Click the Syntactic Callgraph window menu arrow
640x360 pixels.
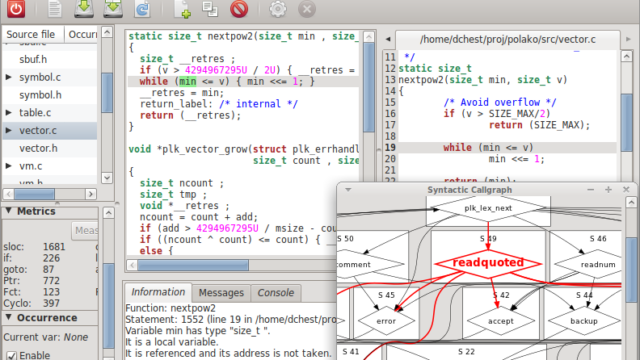pyautogui.click(x=348, y=190)
